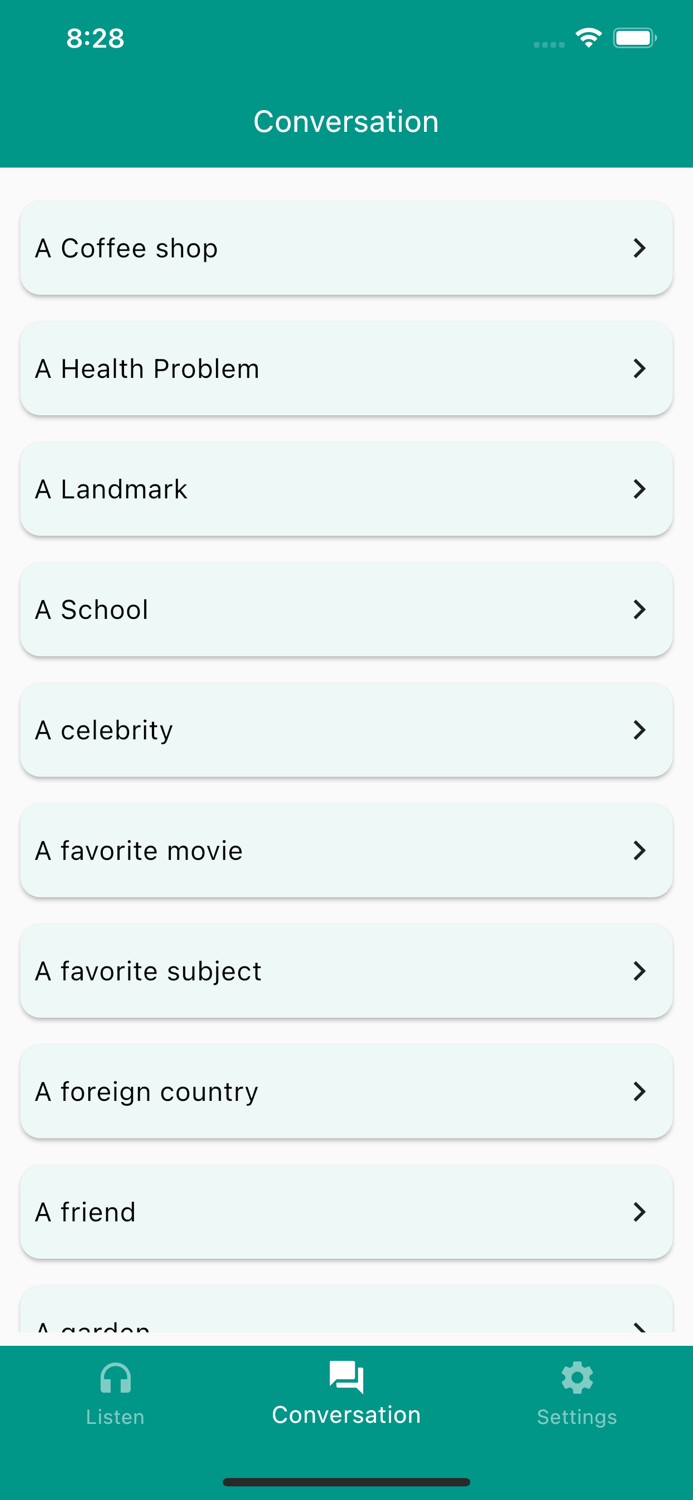Open the A favorite subject conversation
This screenshot has height=1500, width=693.
[x=346, y=971]
